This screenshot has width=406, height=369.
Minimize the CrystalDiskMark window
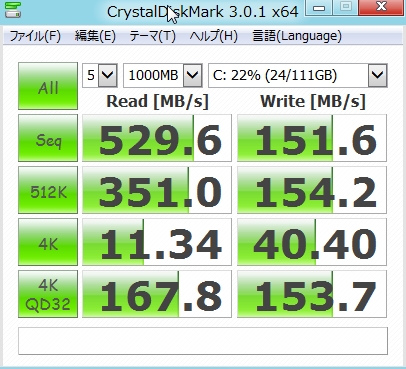click(319, 7)
